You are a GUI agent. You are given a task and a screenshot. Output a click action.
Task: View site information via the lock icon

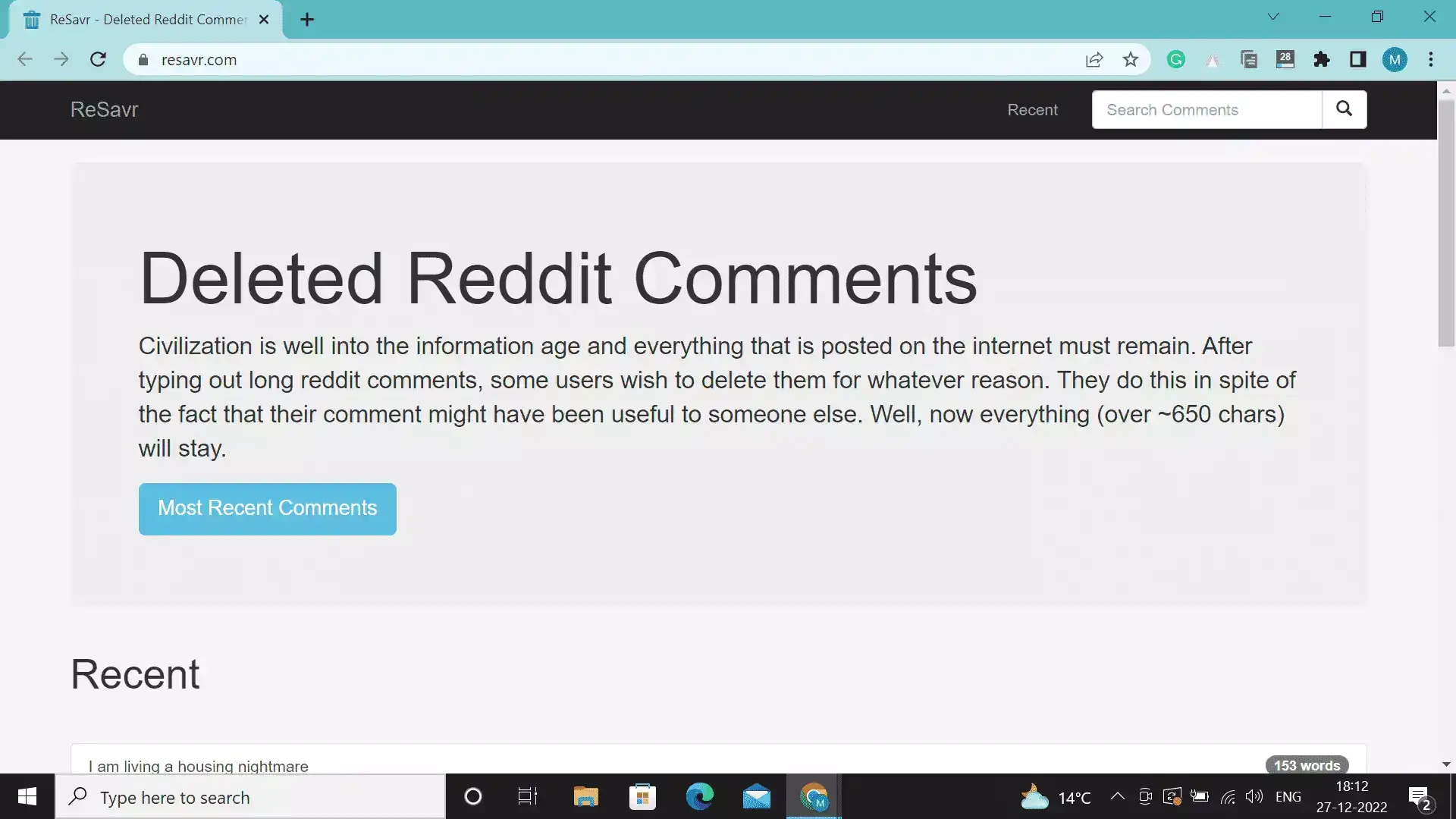coord(143,59)
